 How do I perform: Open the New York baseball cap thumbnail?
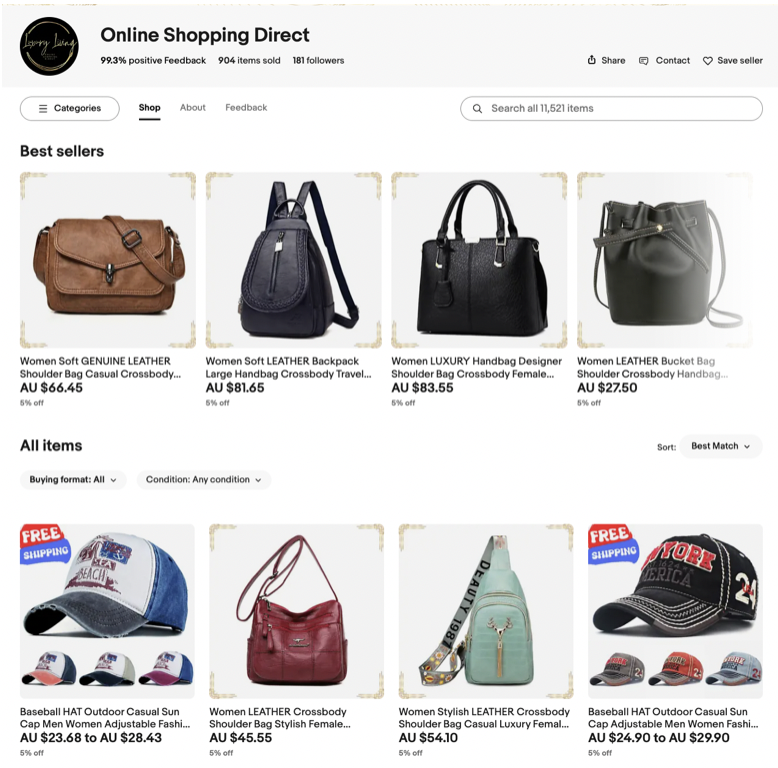(x=675, y=611)
